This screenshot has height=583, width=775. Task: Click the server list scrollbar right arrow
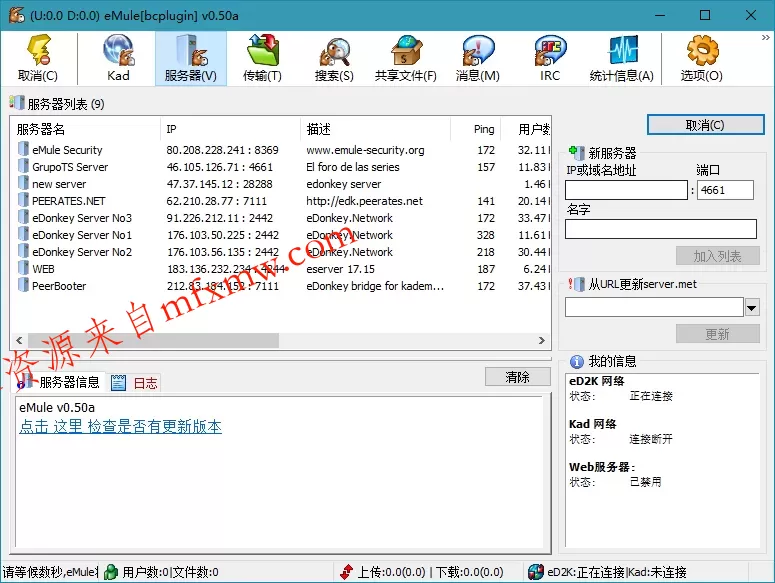542,340
